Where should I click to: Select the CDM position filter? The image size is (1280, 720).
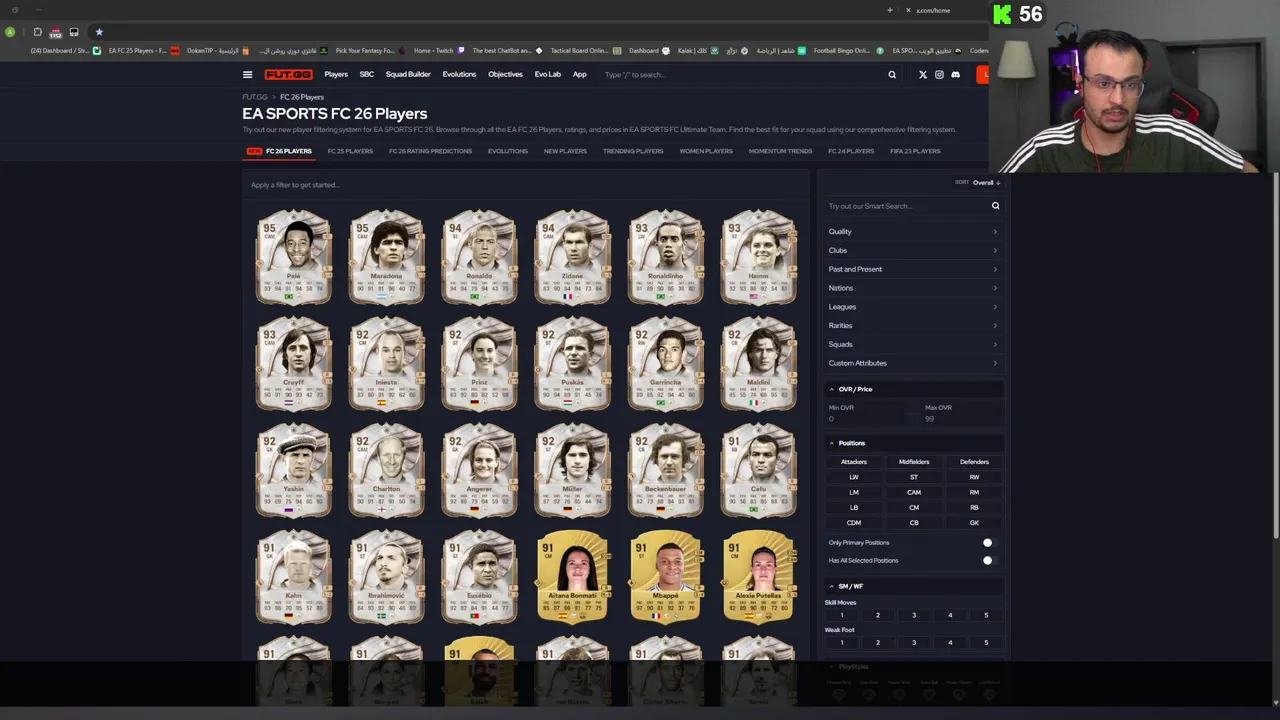[x=854, y=522]
